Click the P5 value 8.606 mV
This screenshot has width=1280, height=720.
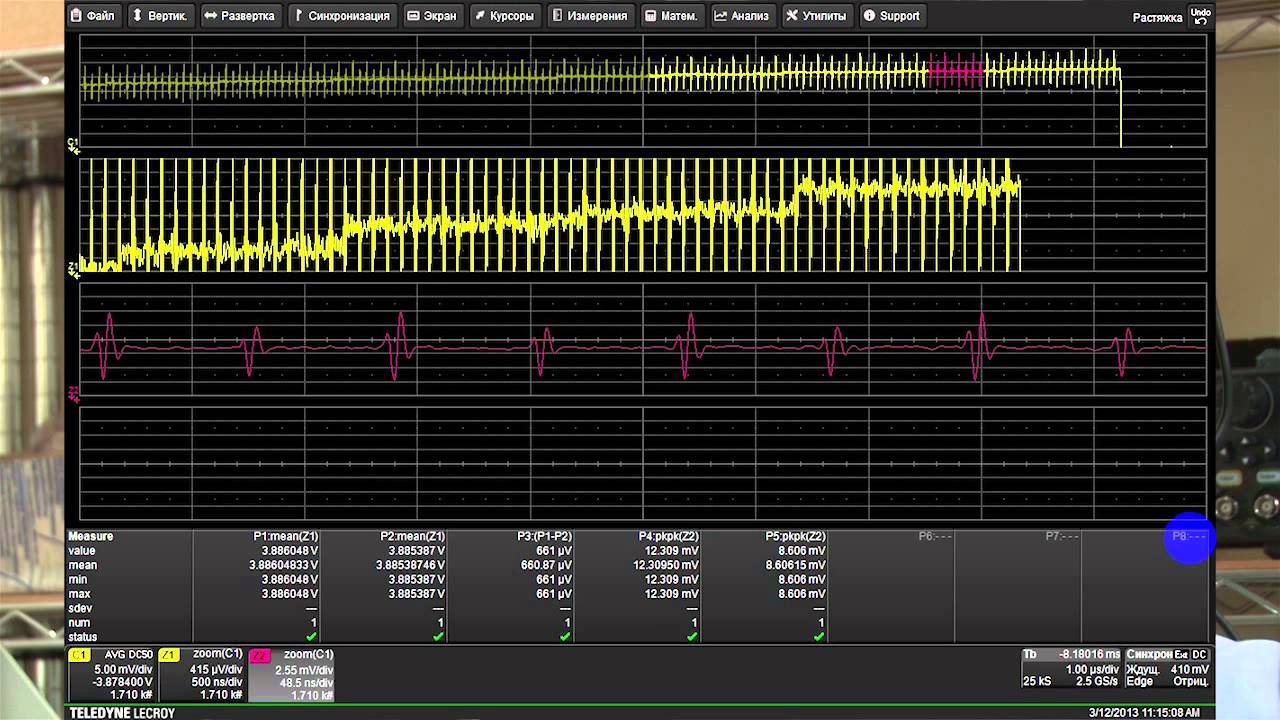802,551
